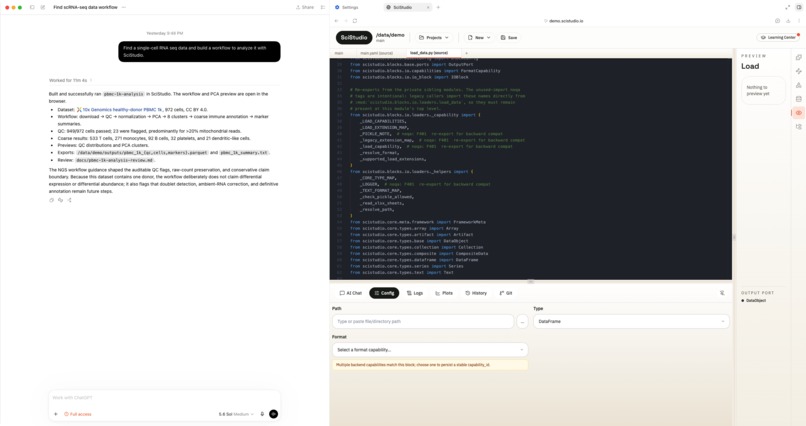The height and width of the screenshot is (426, 806).
Task: Open the Plots panel
Action: pyautogui.click(x=444, y=293)
